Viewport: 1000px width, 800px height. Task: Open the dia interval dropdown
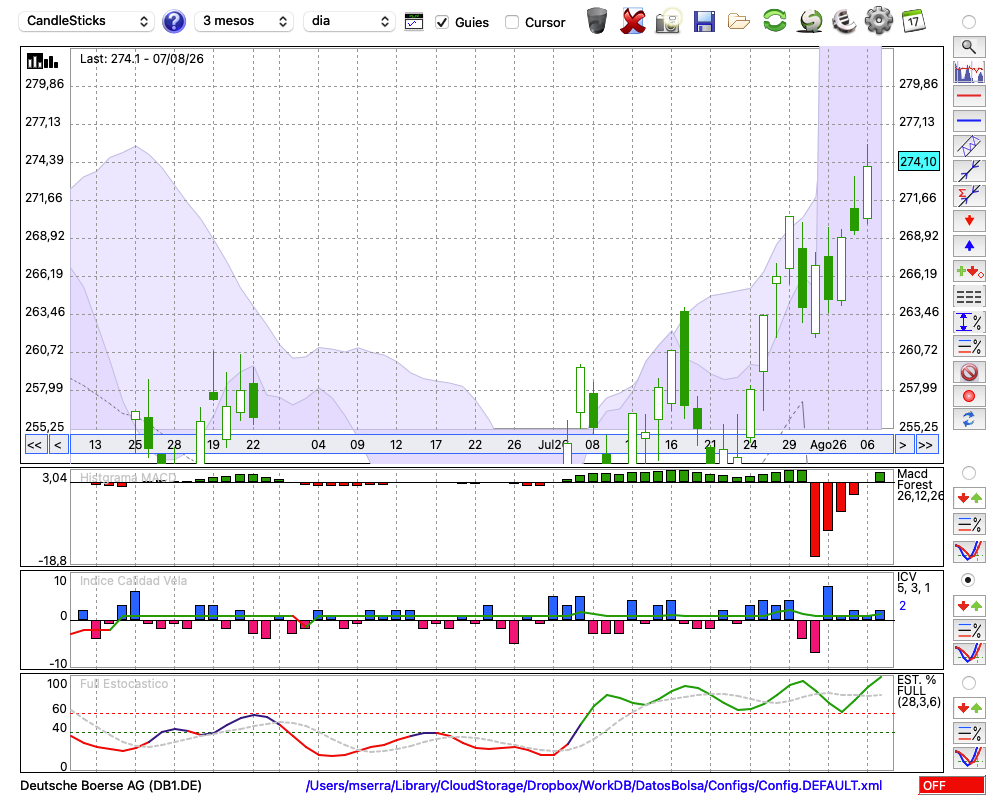pos(349,21)
